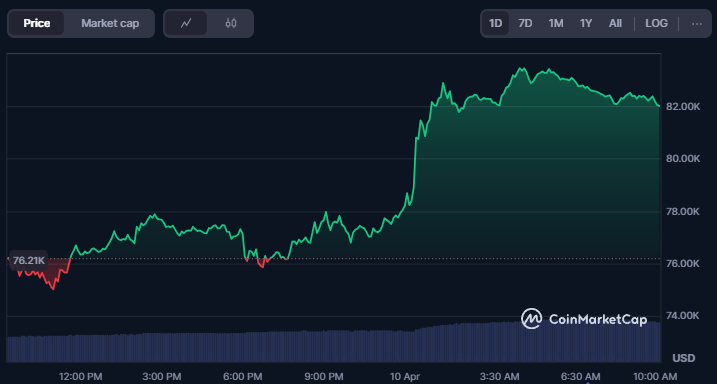717x384 pixels.
Task: Click the 10 Apr date label
Action: pyautogui.click(x=405, y=377)
